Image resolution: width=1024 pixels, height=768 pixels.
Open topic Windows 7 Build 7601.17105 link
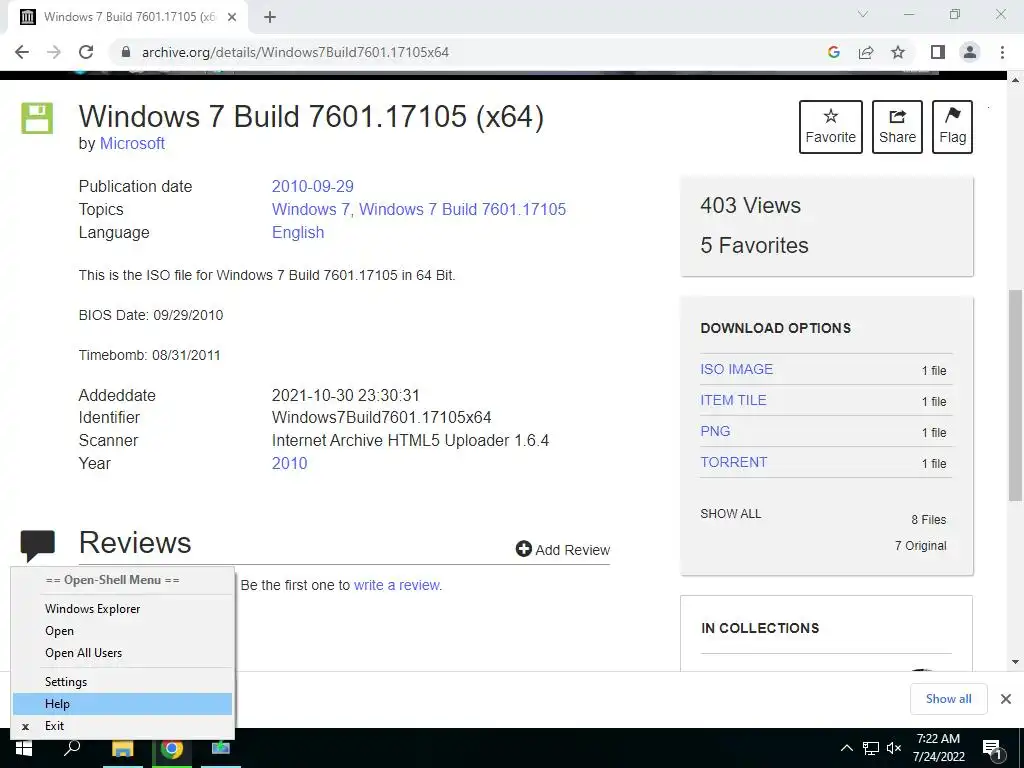pos(462,210)
